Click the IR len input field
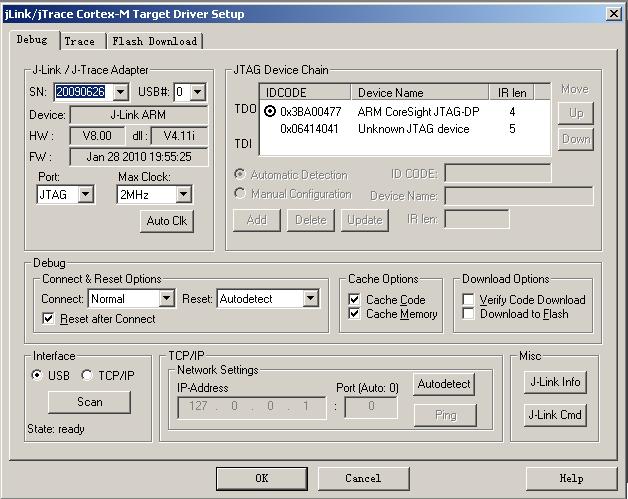 (477, 219)
